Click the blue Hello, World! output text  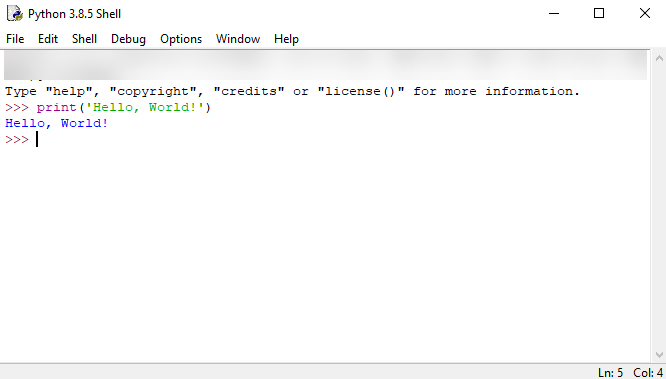(56, 123)
